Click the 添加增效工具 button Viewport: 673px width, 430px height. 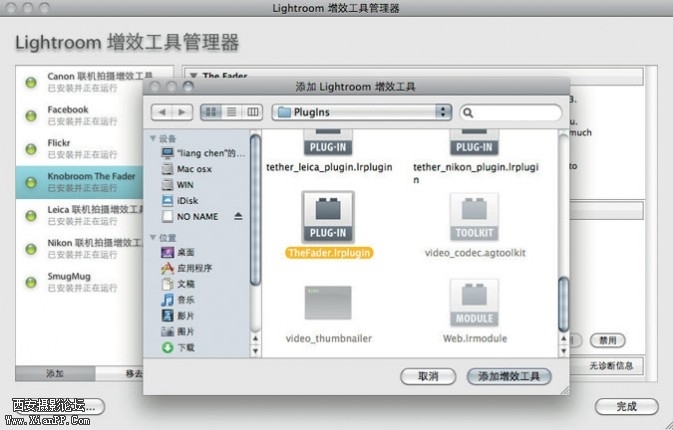coord(508,376)
